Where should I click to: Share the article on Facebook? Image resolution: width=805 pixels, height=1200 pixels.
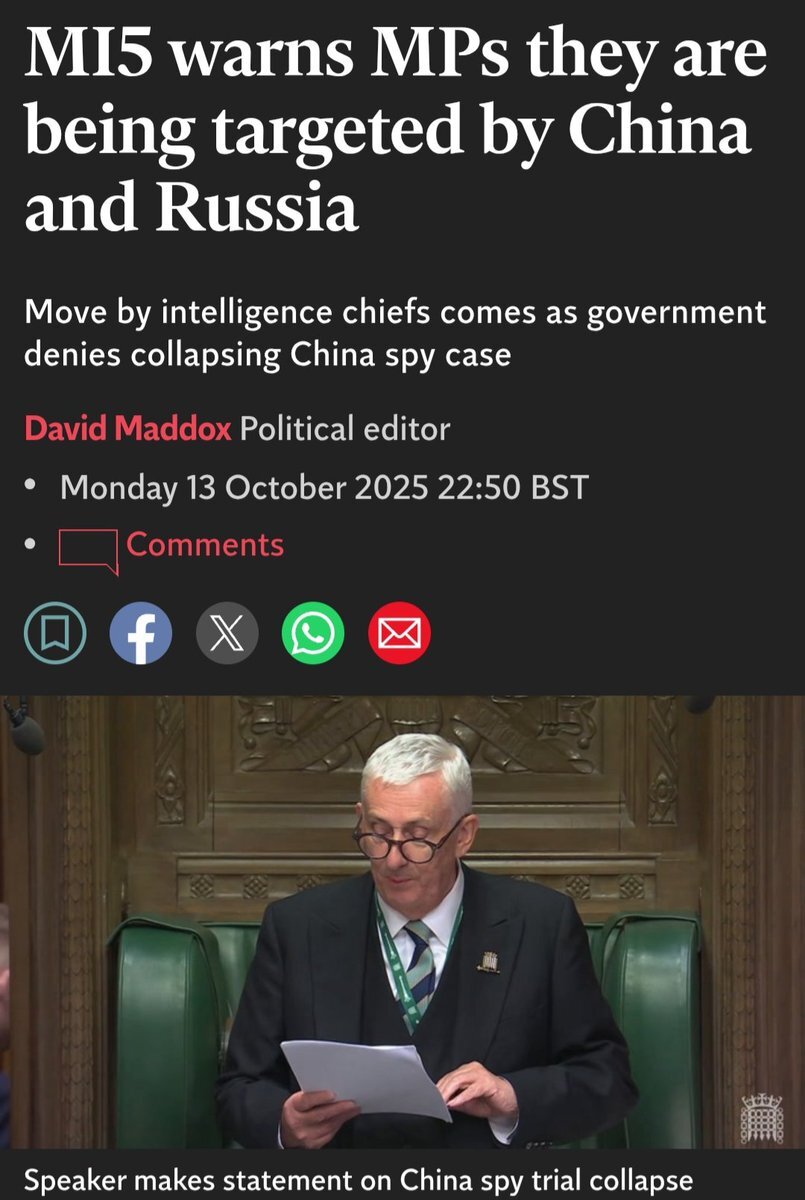(x=141, y=634)
